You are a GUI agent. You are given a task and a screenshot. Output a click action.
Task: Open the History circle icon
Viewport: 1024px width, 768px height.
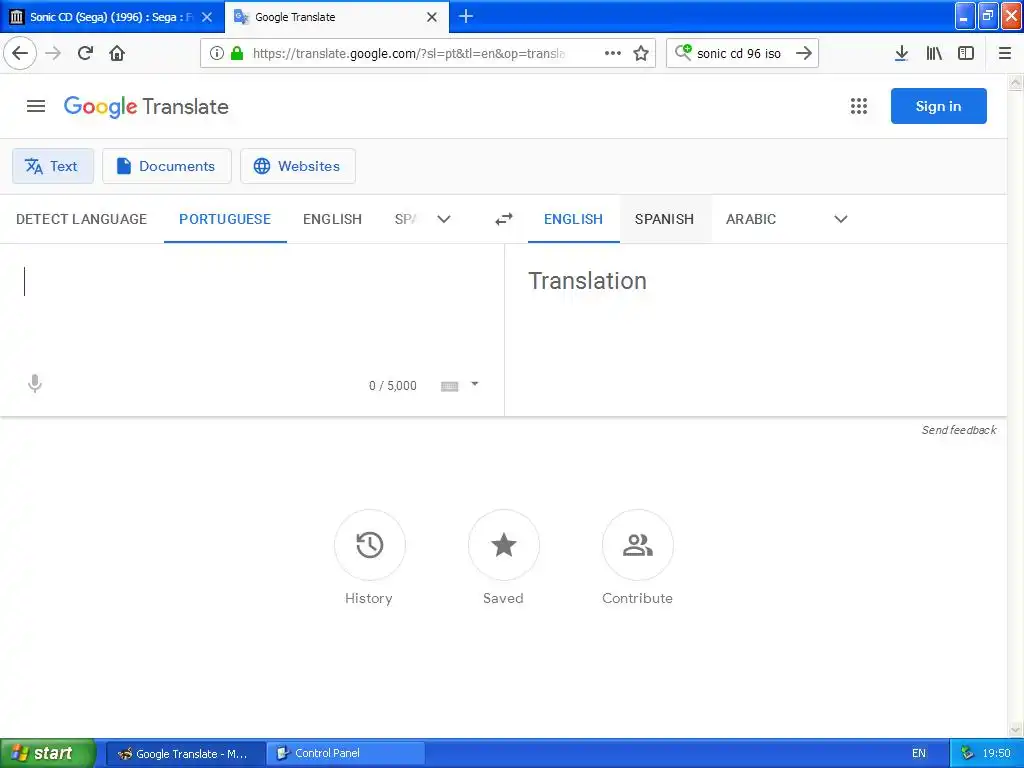tap(370, 545)
